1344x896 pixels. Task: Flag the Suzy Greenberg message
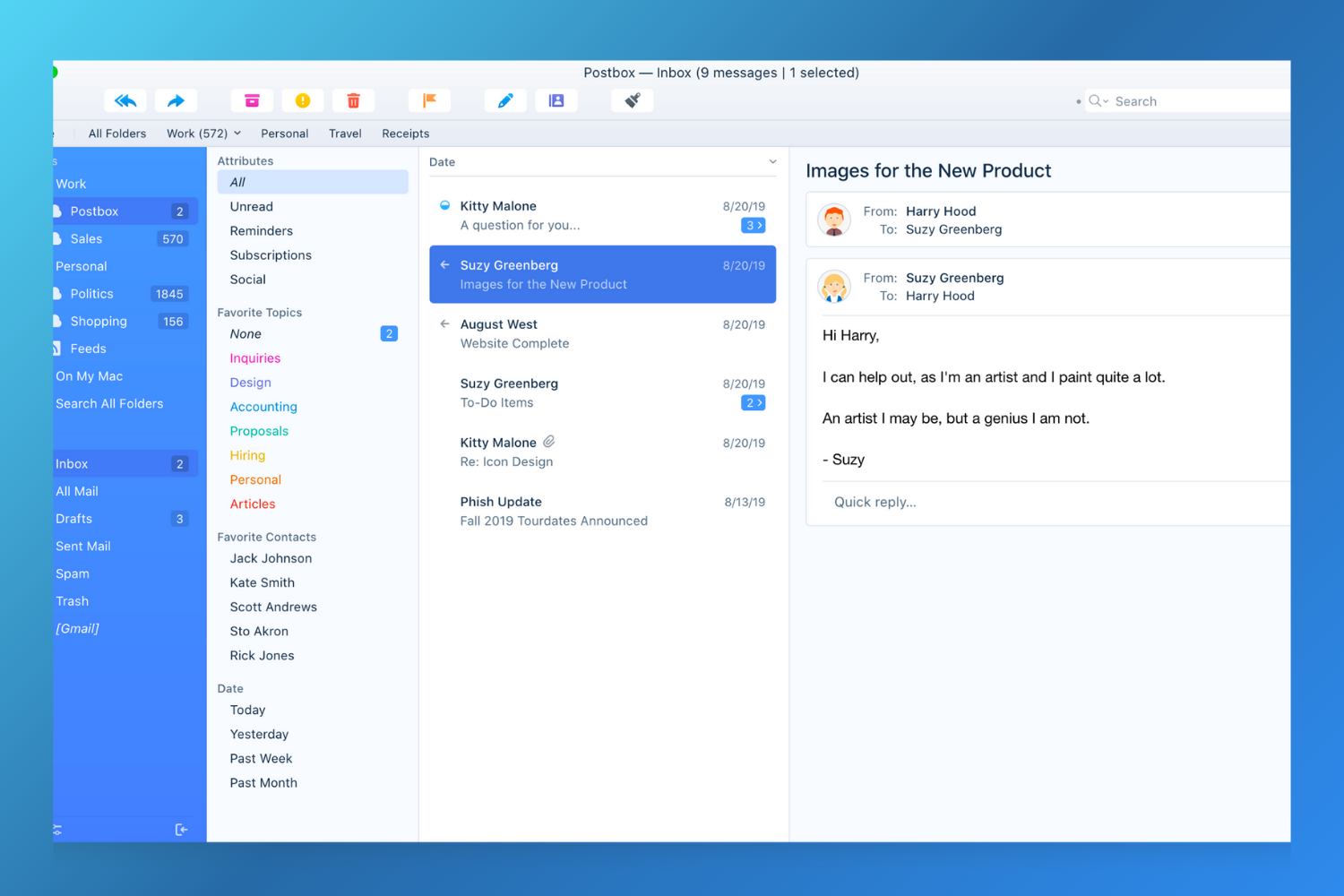click(430, 100)
